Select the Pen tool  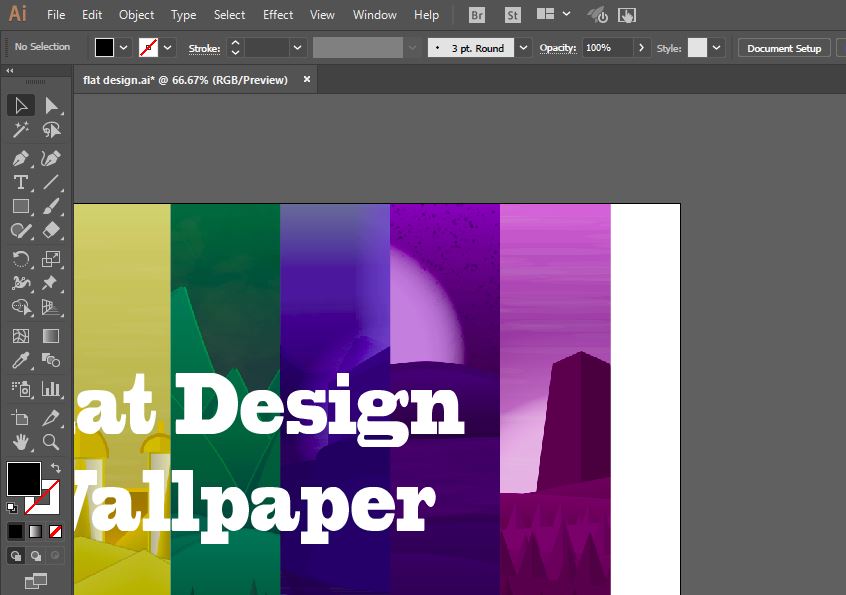(20, 157)
